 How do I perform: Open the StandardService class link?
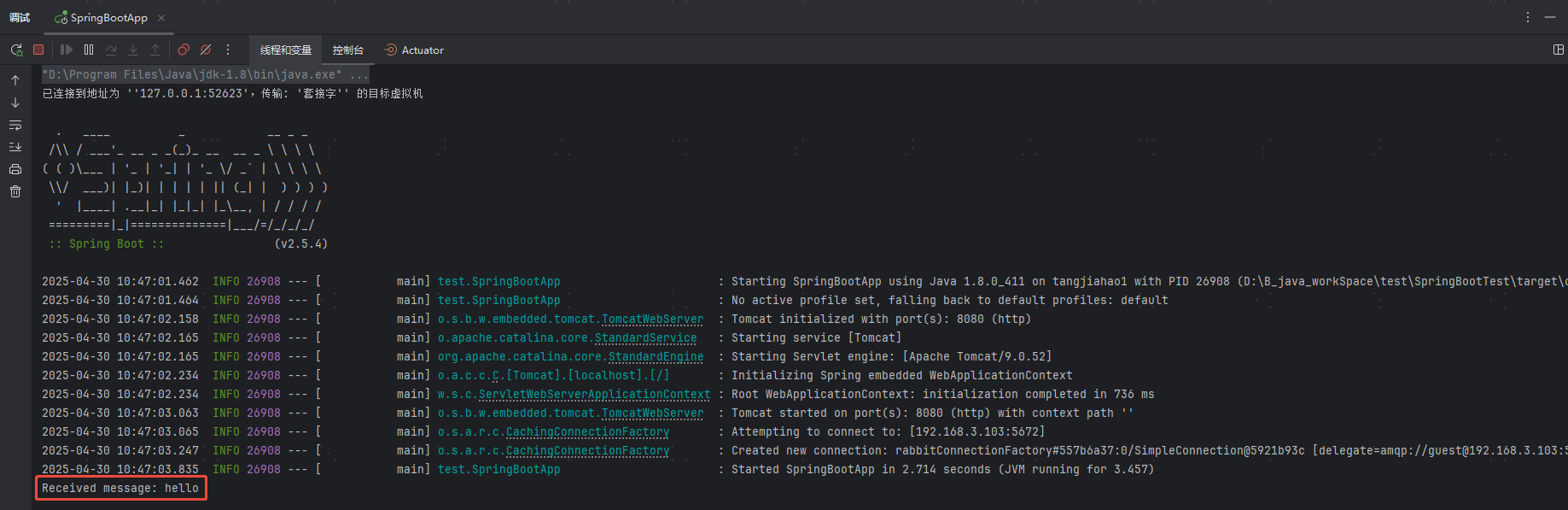point(645,338)
